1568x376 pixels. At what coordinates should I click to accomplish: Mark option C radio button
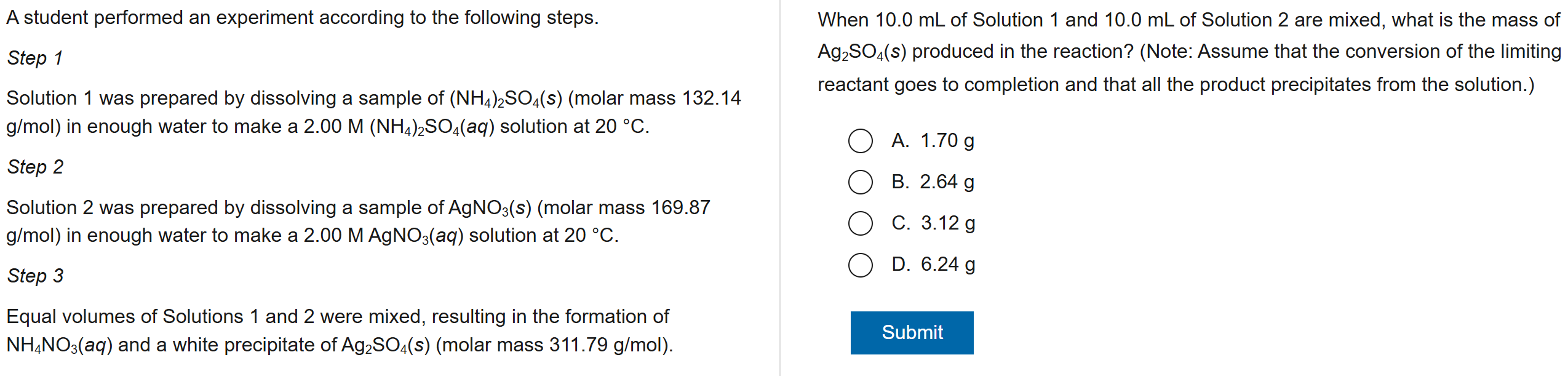(x=860, y=223)
